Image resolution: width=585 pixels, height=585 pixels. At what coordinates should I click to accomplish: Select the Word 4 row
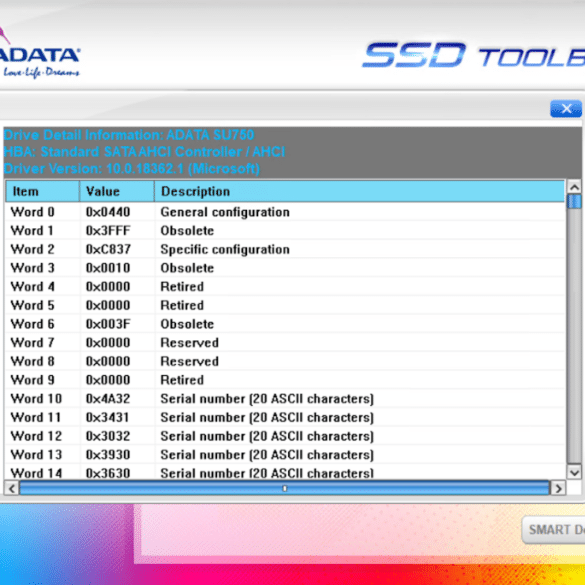(x=285, y=287)
